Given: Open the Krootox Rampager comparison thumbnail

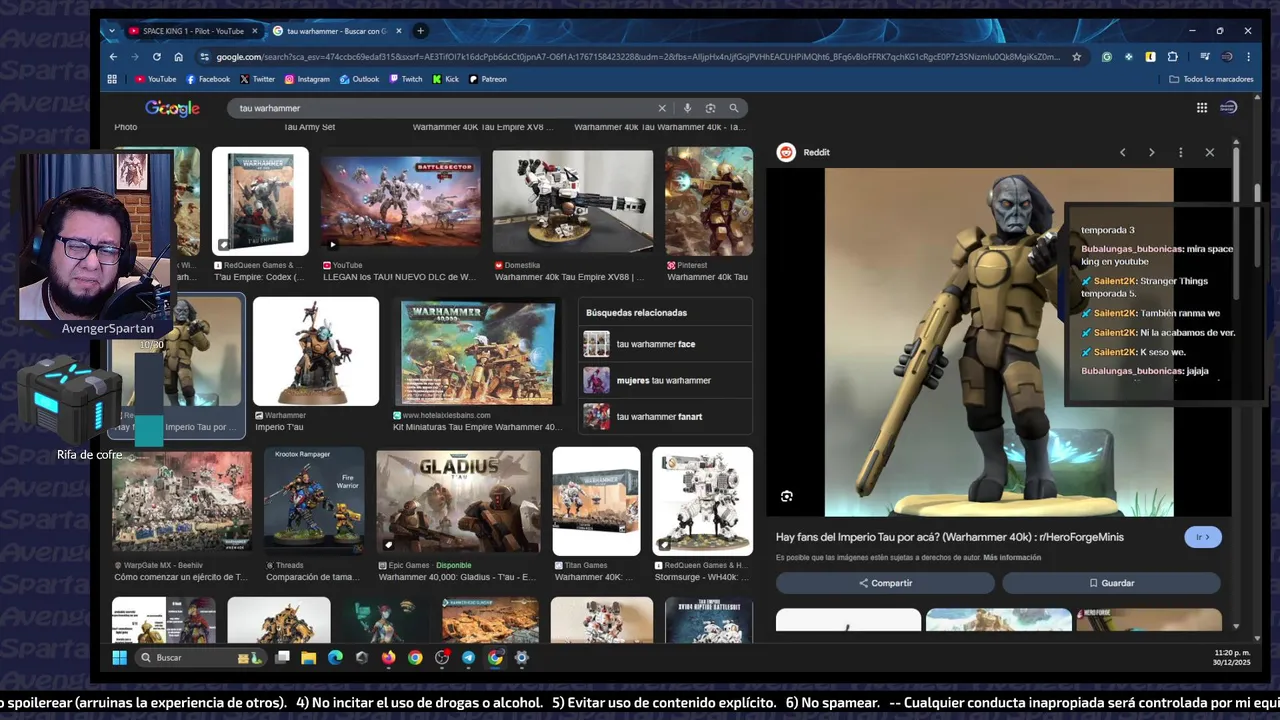Looking at the screenshot, I should point(313,501).
